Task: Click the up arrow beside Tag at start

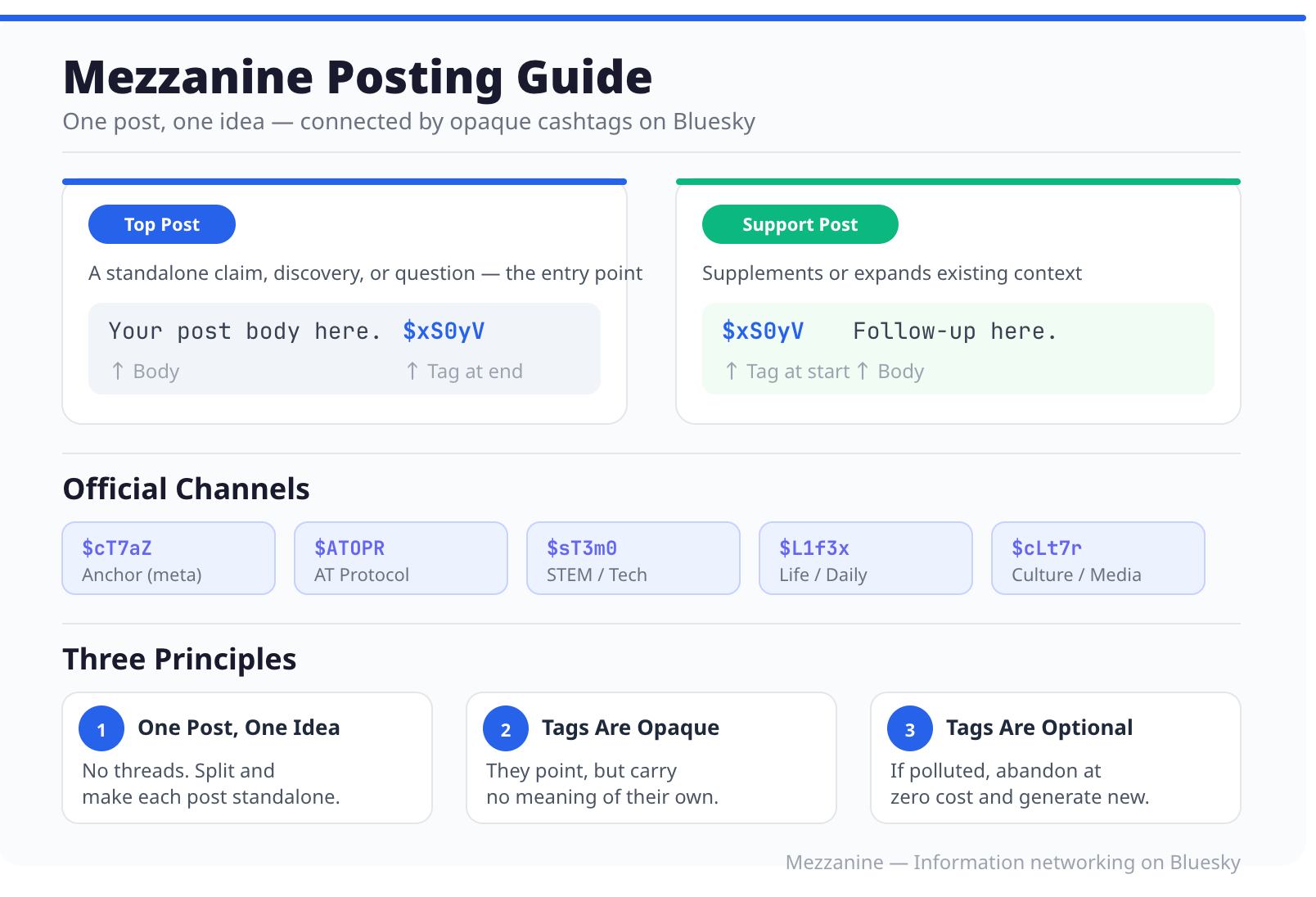Action: point(732,372)
